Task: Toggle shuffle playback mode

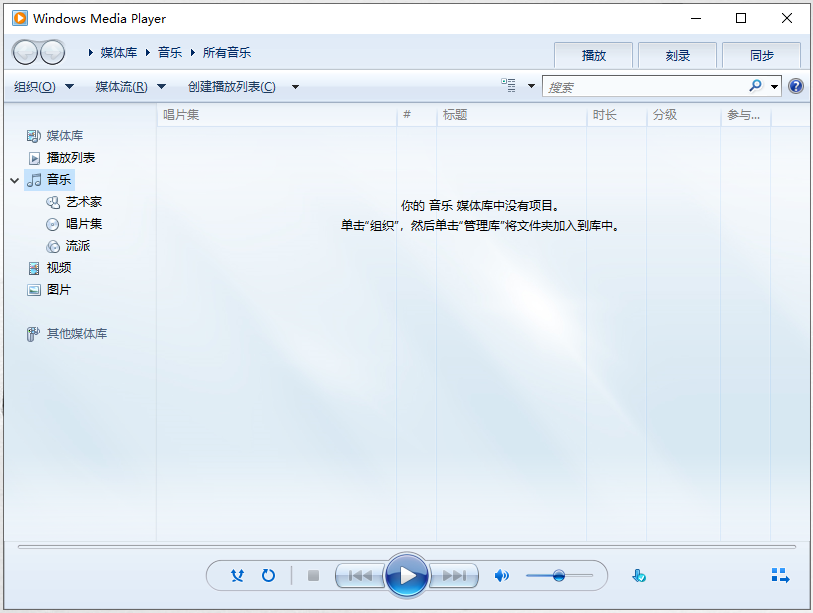Action: [237, 575]
